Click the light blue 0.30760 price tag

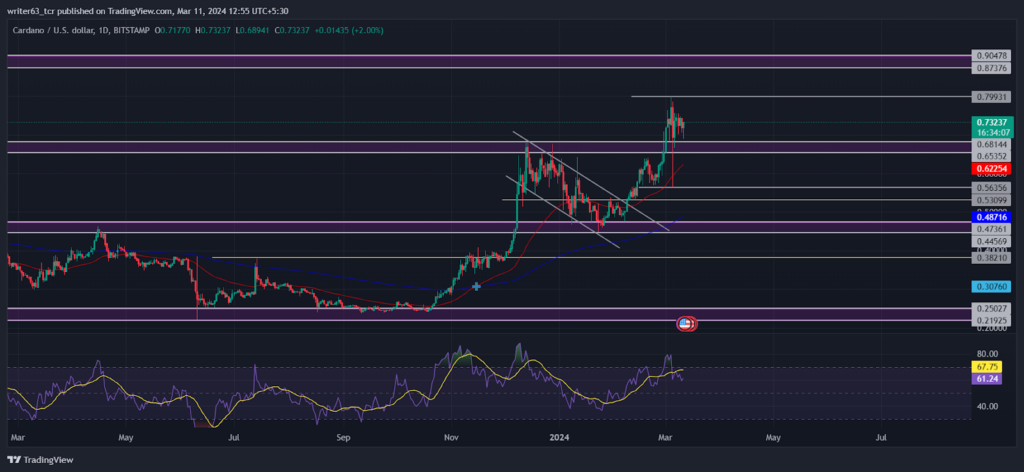(x=991, y=287)
